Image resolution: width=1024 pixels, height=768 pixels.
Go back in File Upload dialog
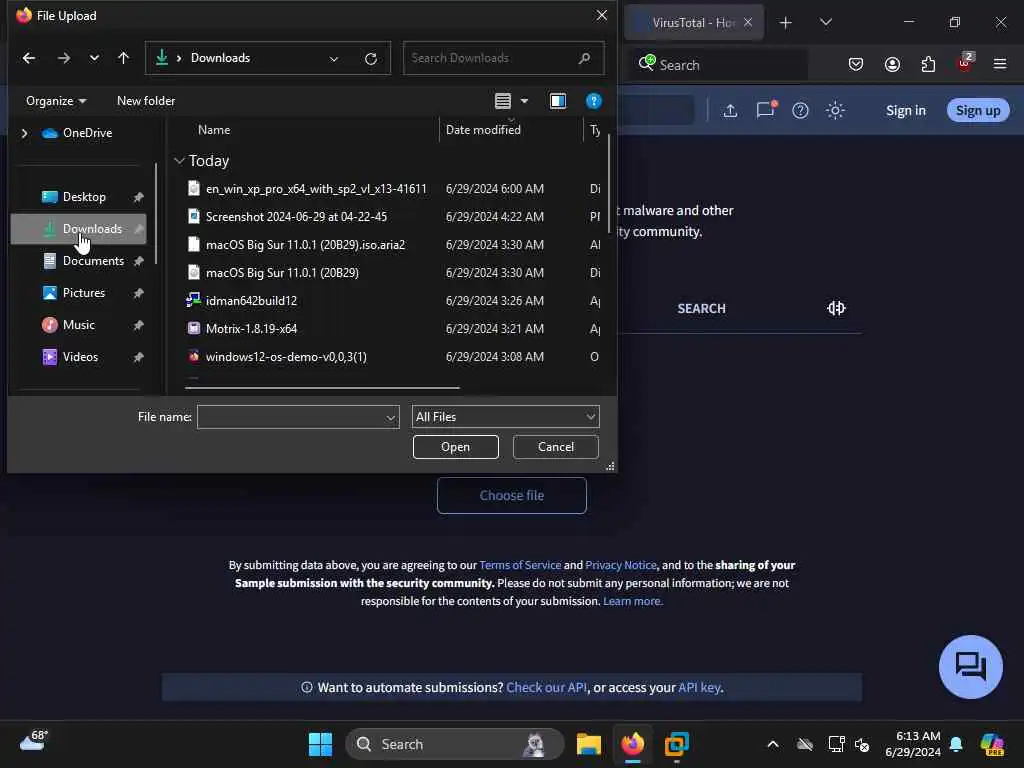[x=29, y=58]
